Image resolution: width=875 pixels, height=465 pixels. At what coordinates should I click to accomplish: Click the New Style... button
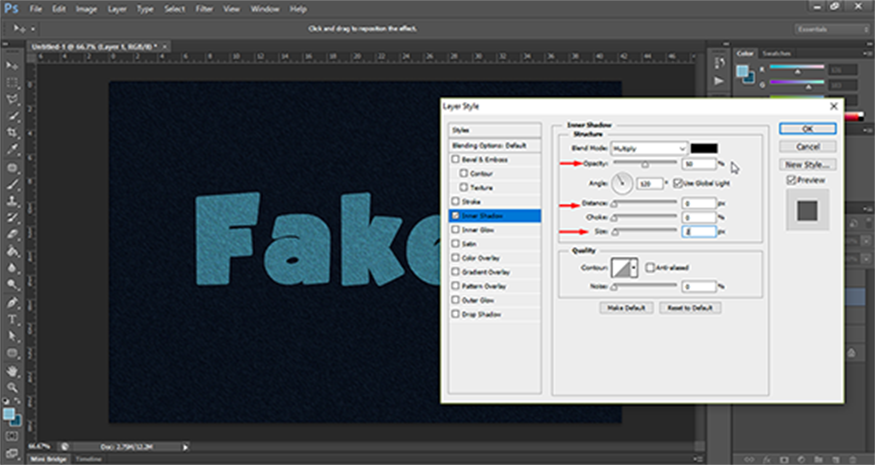(808, 163)
